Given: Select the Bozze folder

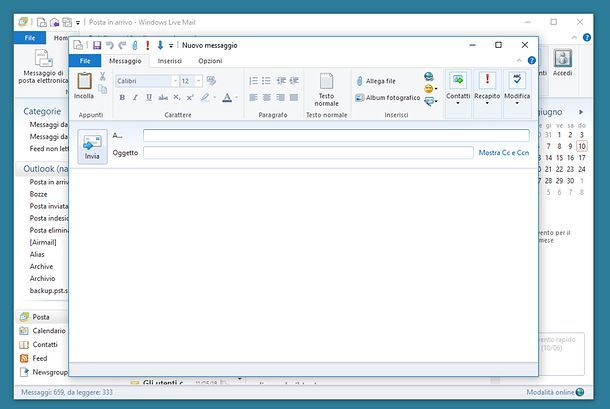Looking at the screenshot, I should tap(38, 194).
